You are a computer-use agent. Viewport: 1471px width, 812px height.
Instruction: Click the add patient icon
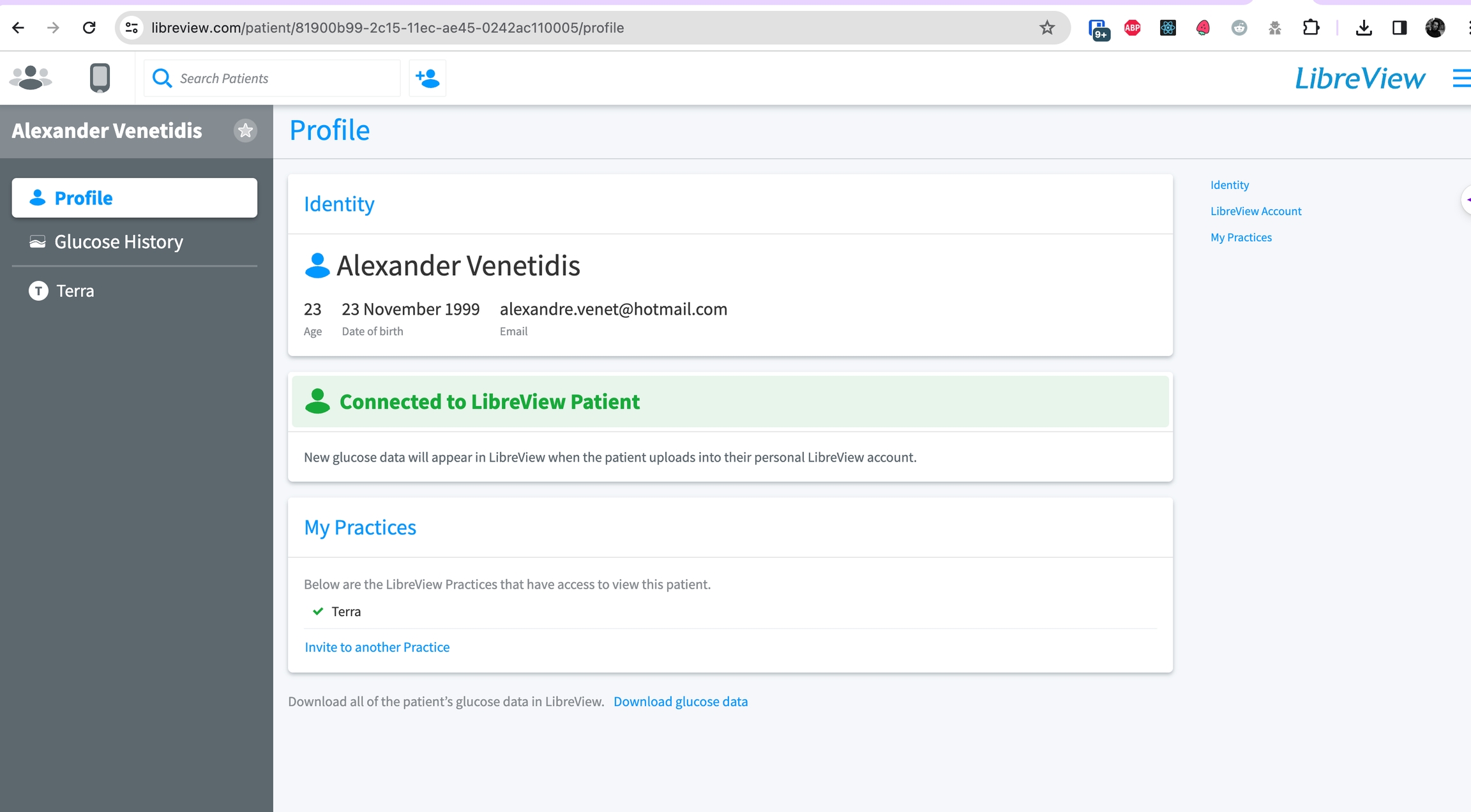pos(427,78)
